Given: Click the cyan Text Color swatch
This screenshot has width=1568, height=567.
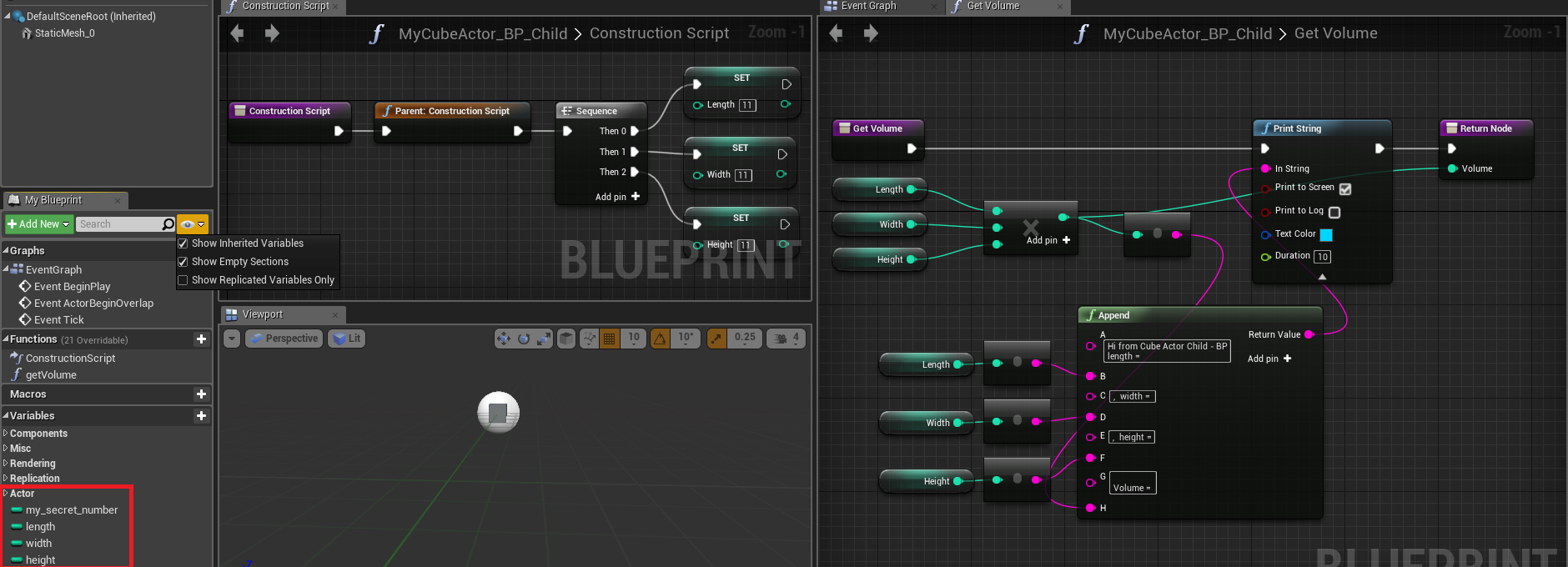Looking at the screenshot, I should tap(1326, 235).
